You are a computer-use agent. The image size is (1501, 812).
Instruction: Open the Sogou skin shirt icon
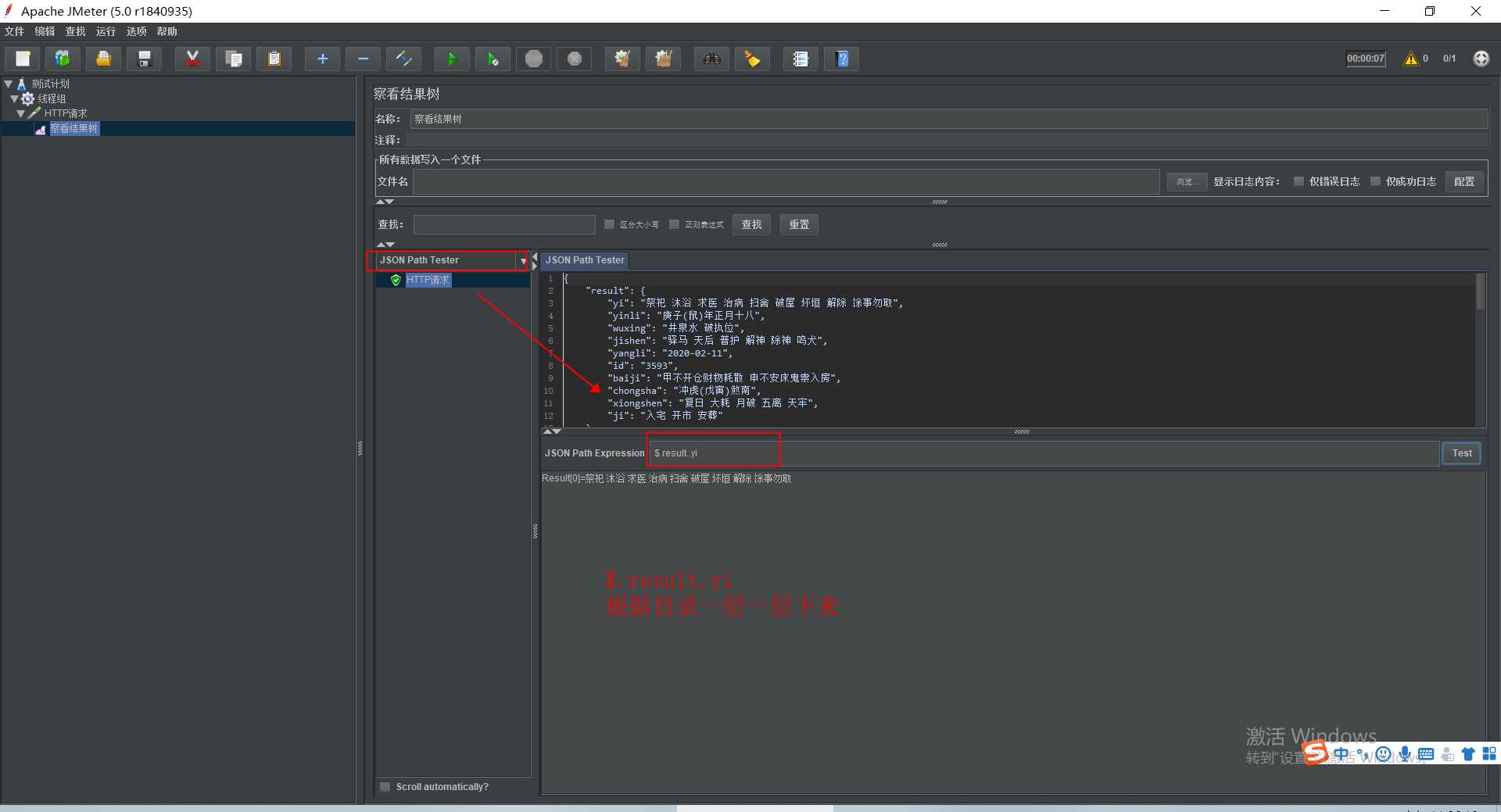tap(1468, 754)
